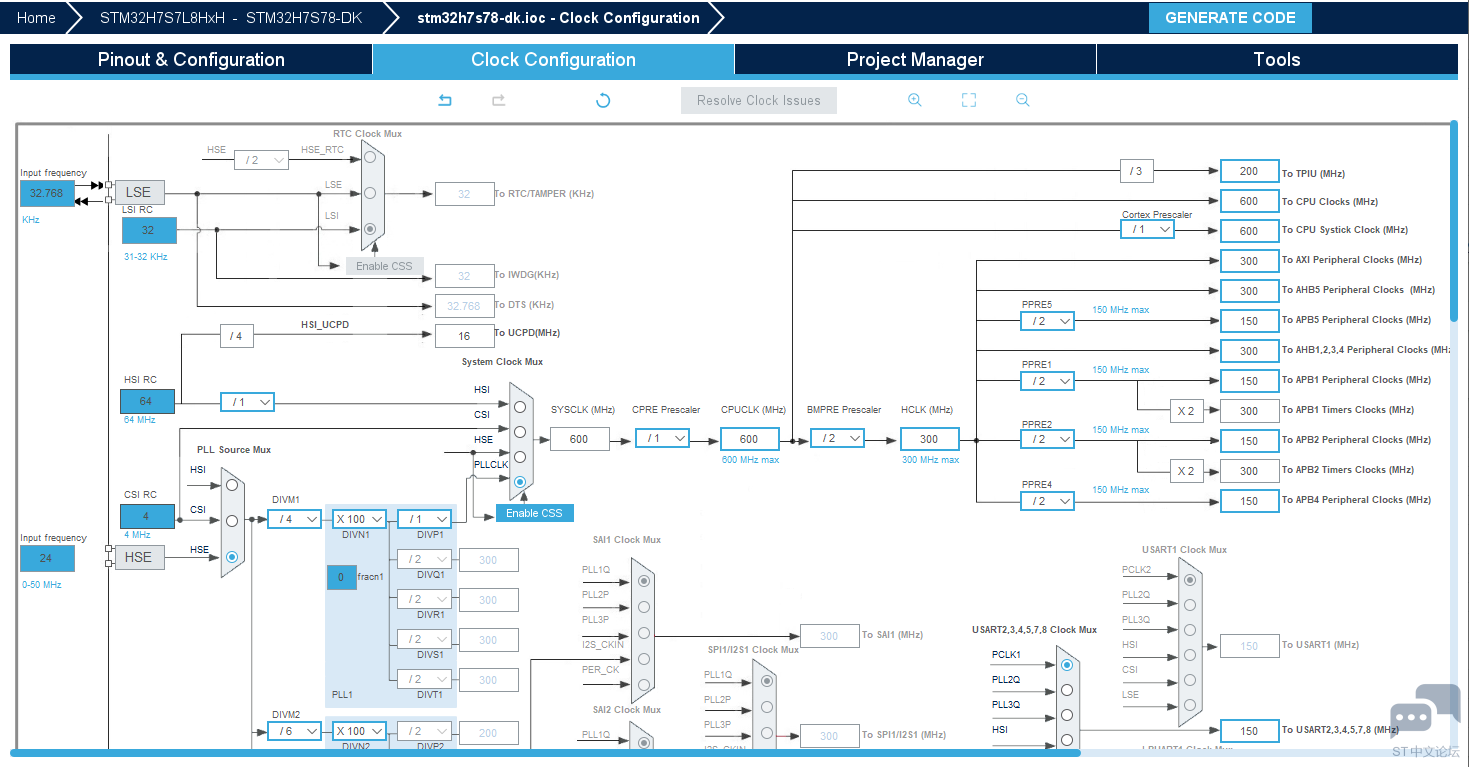Edit the HSE input frequency field 24
This screenshot has width=1469, height=767.
[x=47, y=558]
